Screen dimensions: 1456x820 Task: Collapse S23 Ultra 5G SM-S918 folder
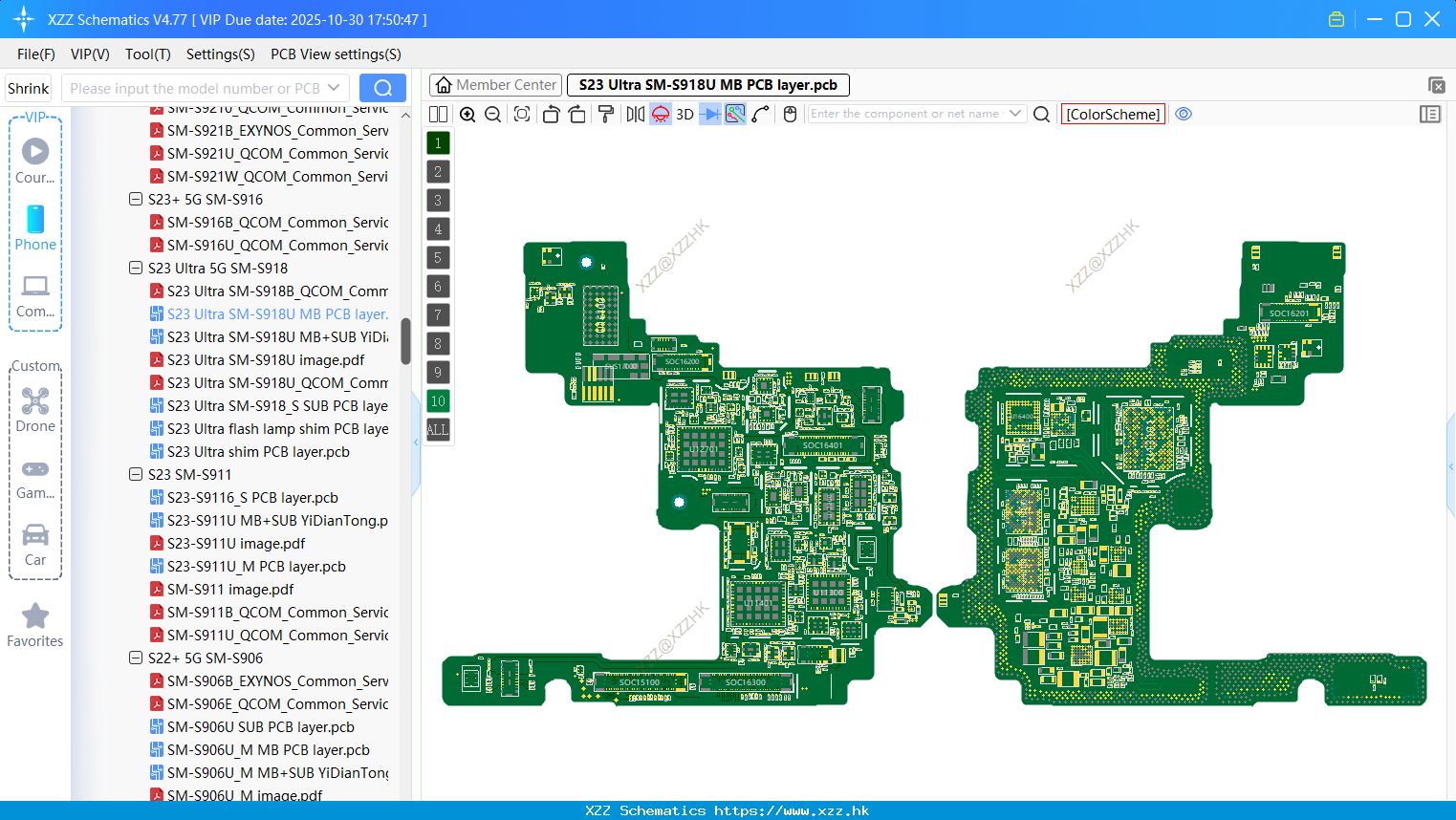click(x=136, y=269)
